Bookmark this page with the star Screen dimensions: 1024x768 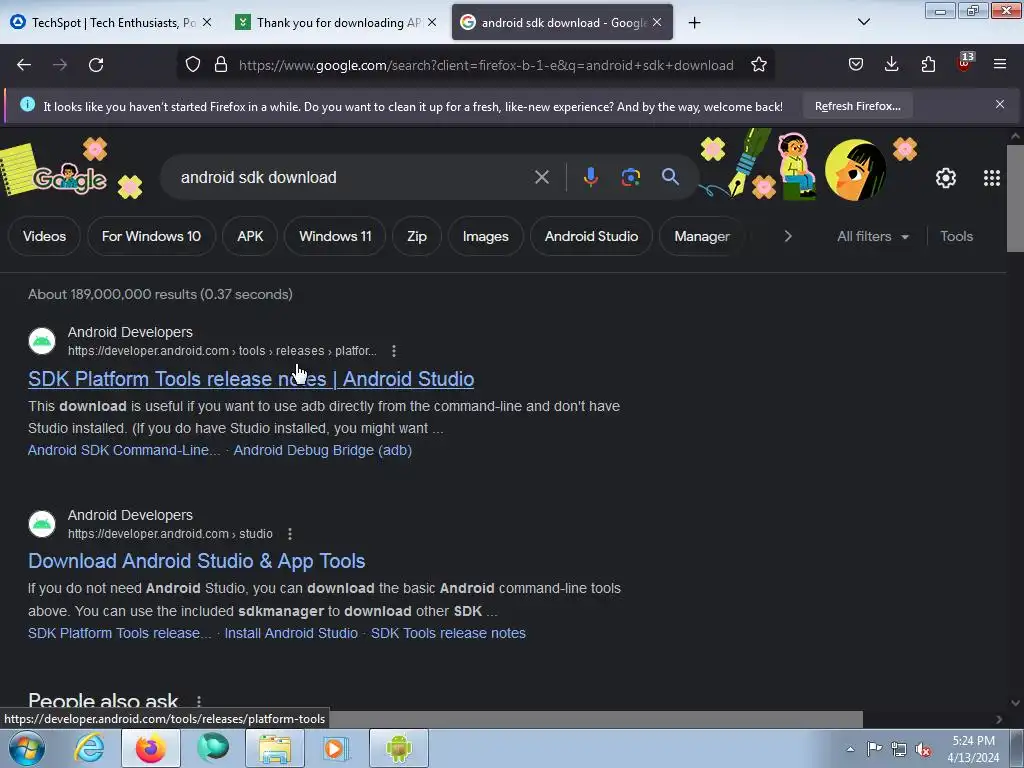pyautogui.click(x=759, y=65)
